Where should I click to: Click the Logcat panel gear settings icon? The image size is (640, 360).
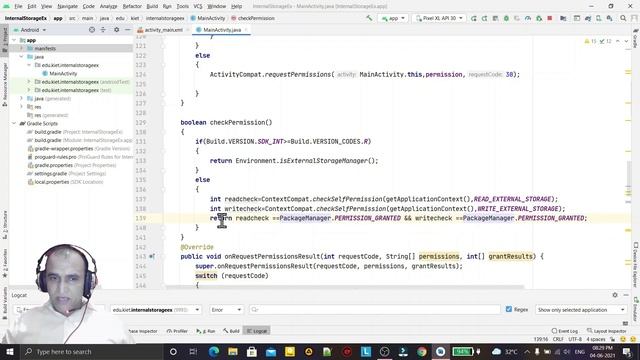point(615,295)
